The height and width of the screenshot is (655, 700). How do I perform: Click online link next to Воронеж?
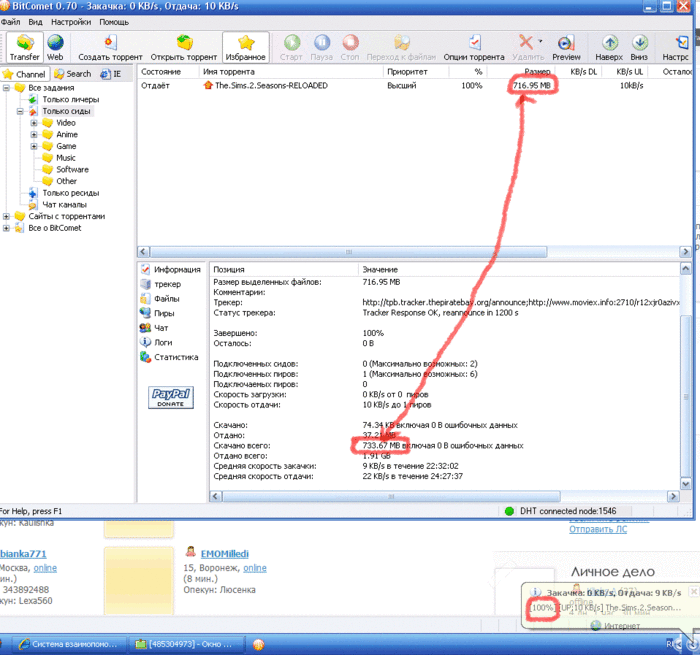tap(255, 568)
